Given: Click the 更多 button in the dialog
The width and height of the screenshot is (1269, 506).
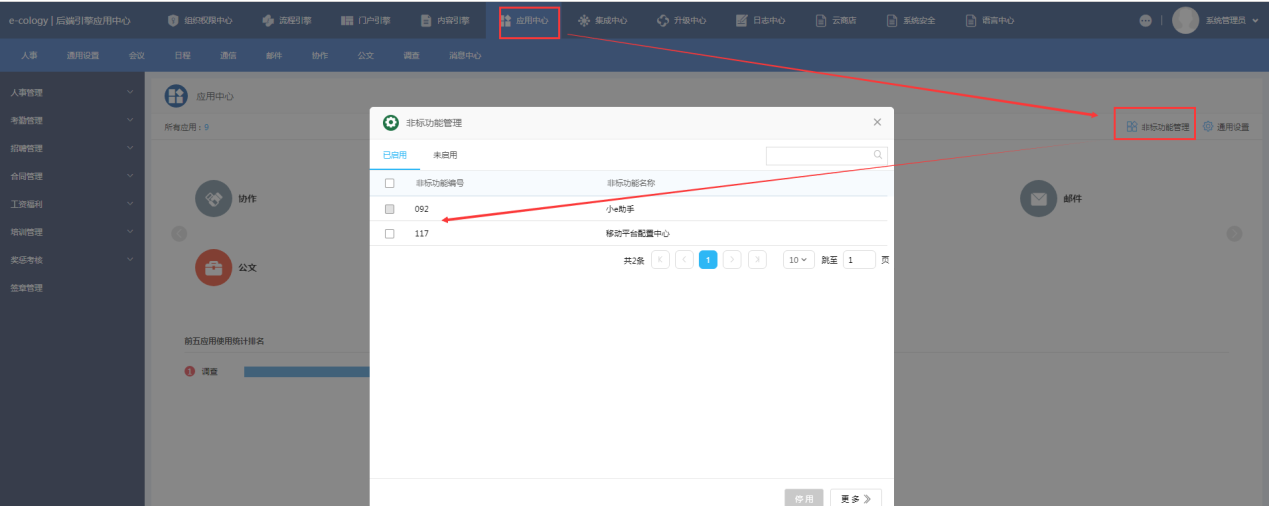Looking at the screenshot, I should [x=856, y=498].
